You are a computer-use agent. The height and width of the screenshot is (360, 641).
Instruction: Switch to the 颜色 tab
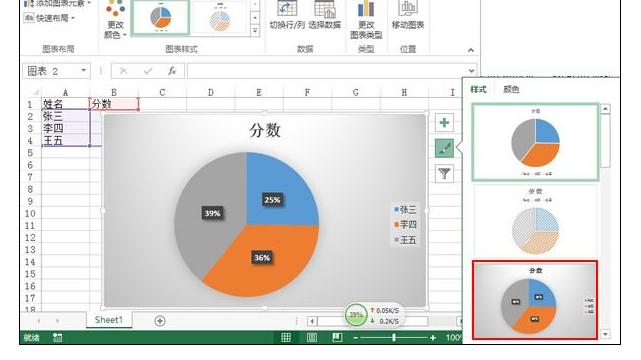coord(511,89)
